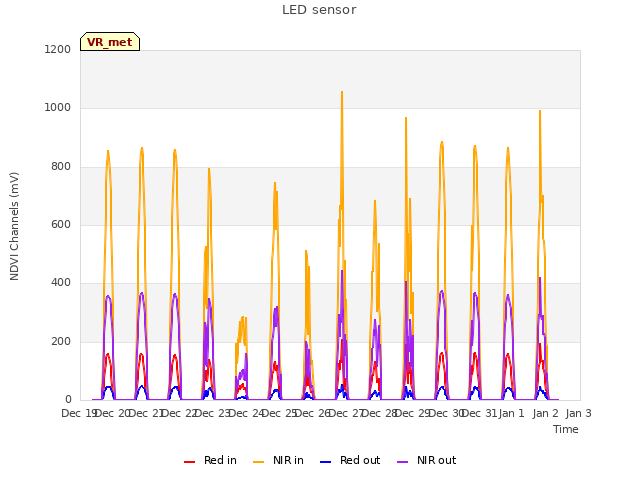Click the Jan 2 x-axis label
The height and width of the screenshot is (480, 640).
coord(545,413)
